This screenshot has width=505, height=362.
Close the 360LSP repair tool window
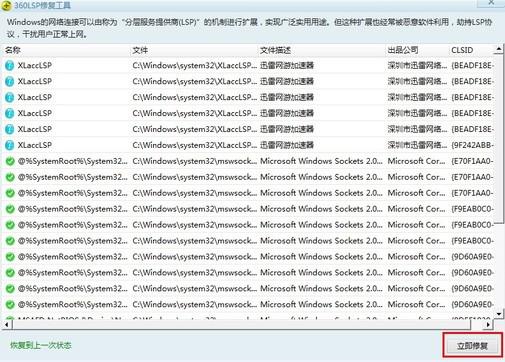(491, 3)
